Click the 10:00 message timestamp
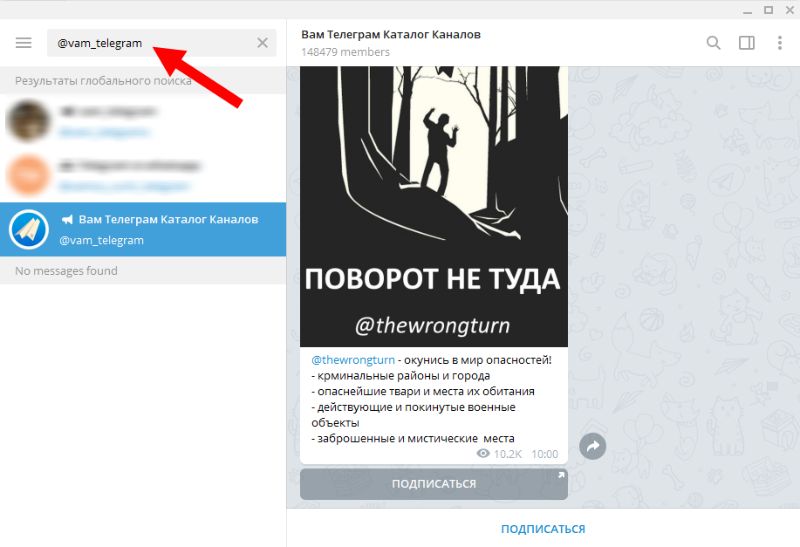 pos(545,454)
